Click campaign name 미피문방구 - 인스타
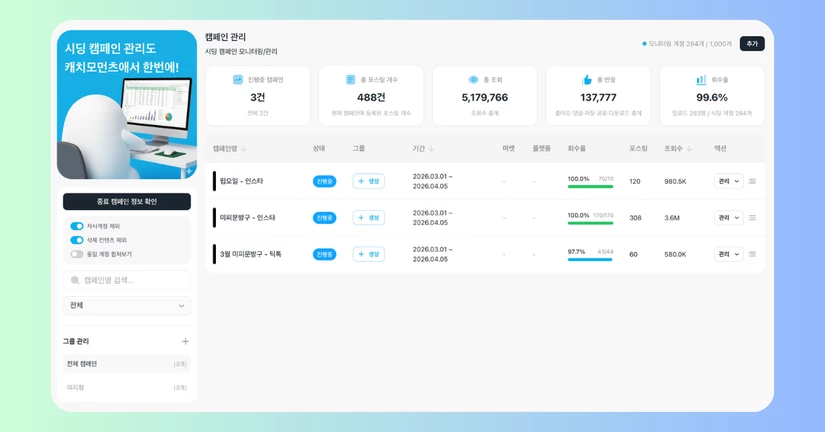825x432 pixels. tap(247, 217)
